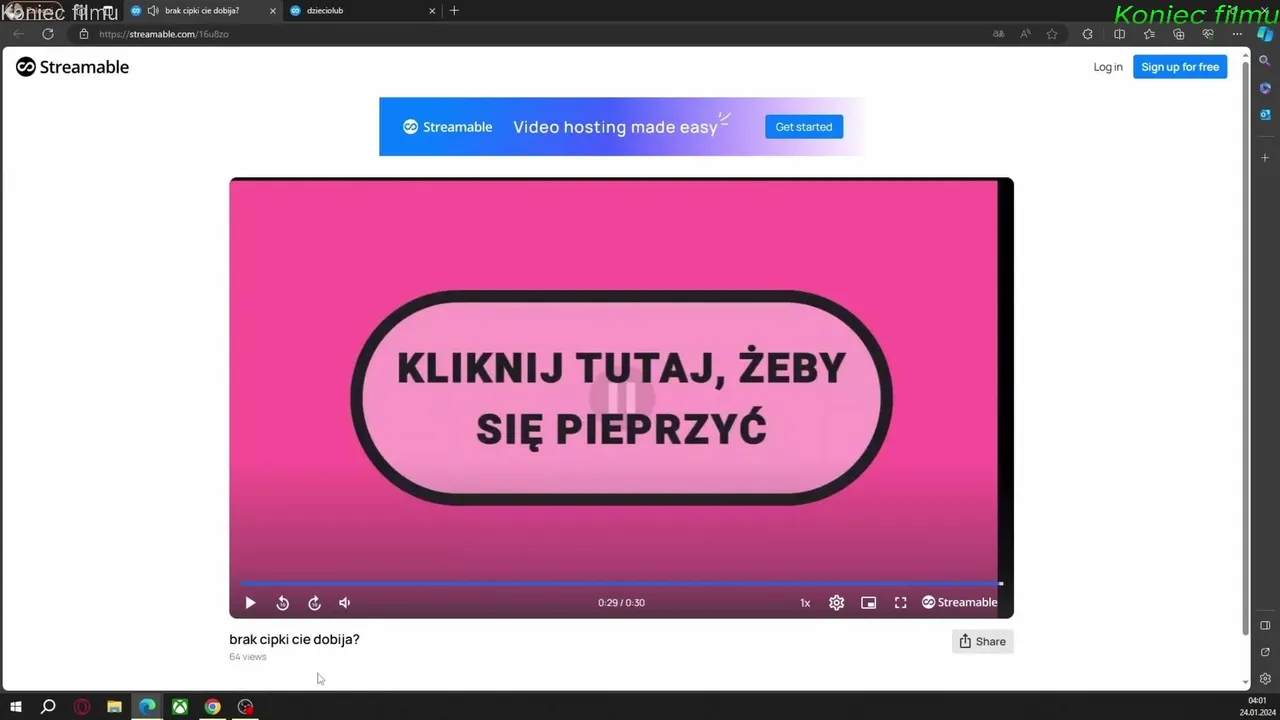The width and height of the screenshot is (1280, 720).
Task: Open the collections icon
Action: click(x=1179, y=34)
